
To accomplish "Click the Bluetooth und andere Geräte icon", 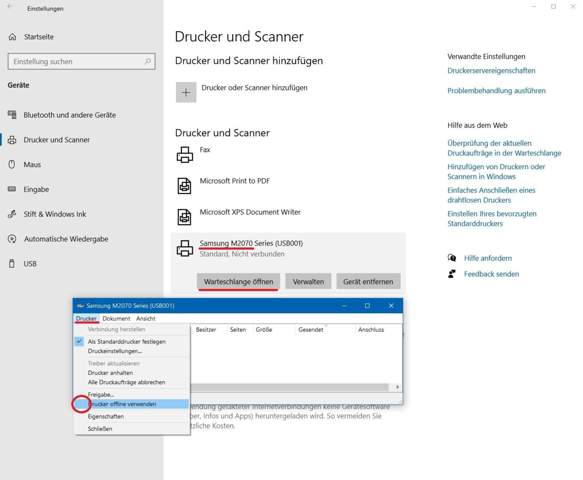I will click(x=12, y=115).
